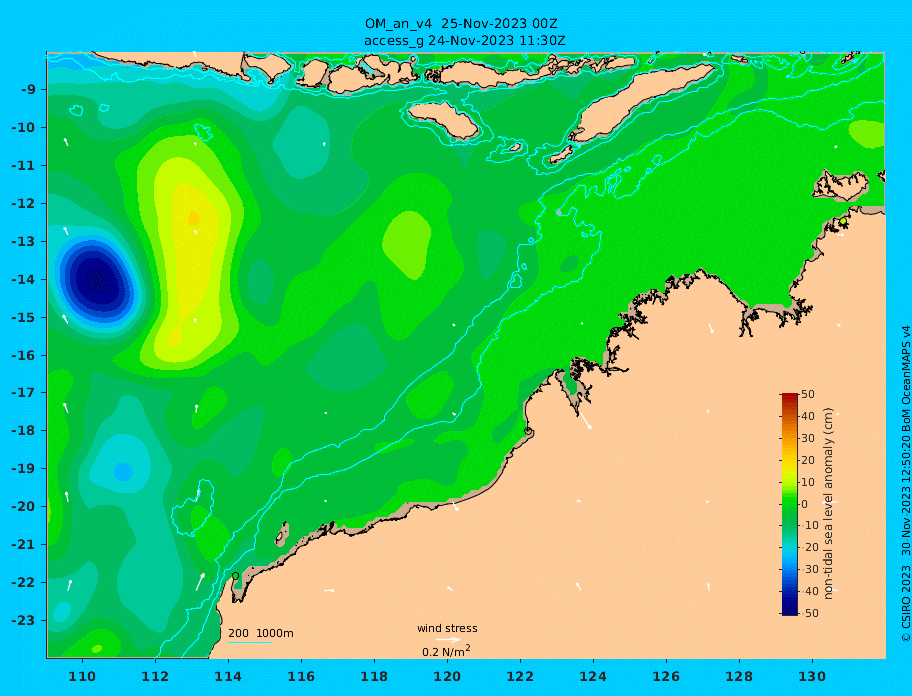Click the dark blue low anomaly centre
Viewport: 912px width, 696px height.
(98, 281)
